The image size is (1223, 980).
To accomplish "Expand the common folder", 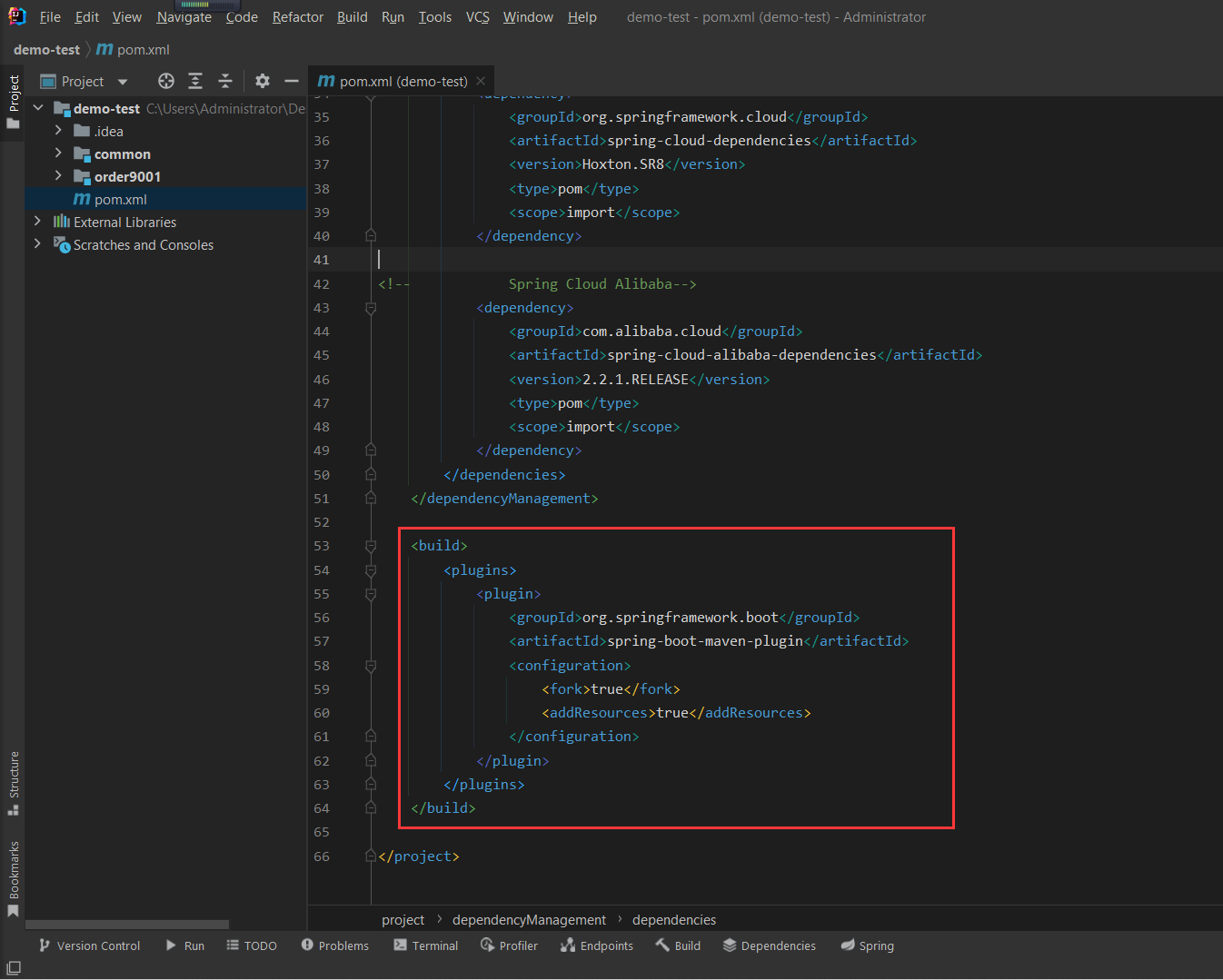I will coord(58,153).
